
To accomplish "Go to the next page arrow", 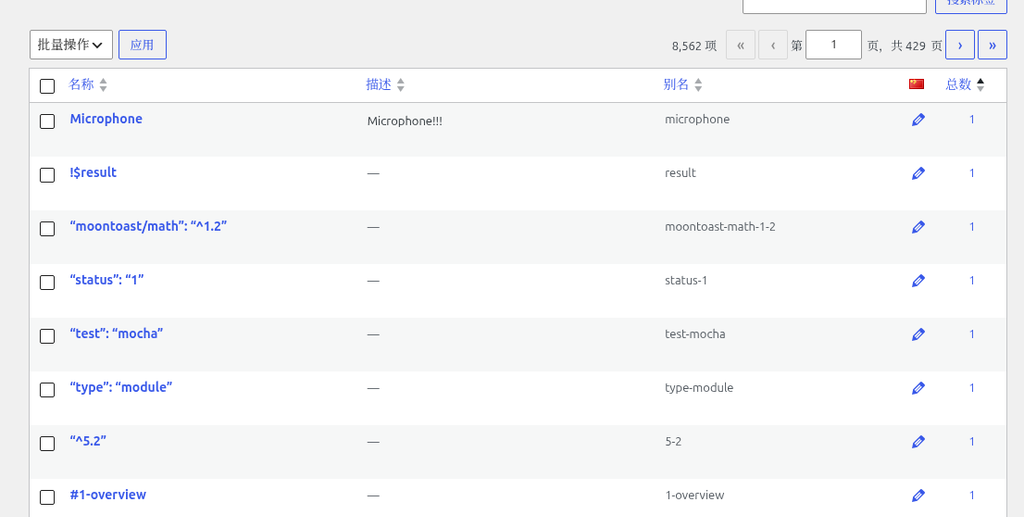I will (960, 45).
